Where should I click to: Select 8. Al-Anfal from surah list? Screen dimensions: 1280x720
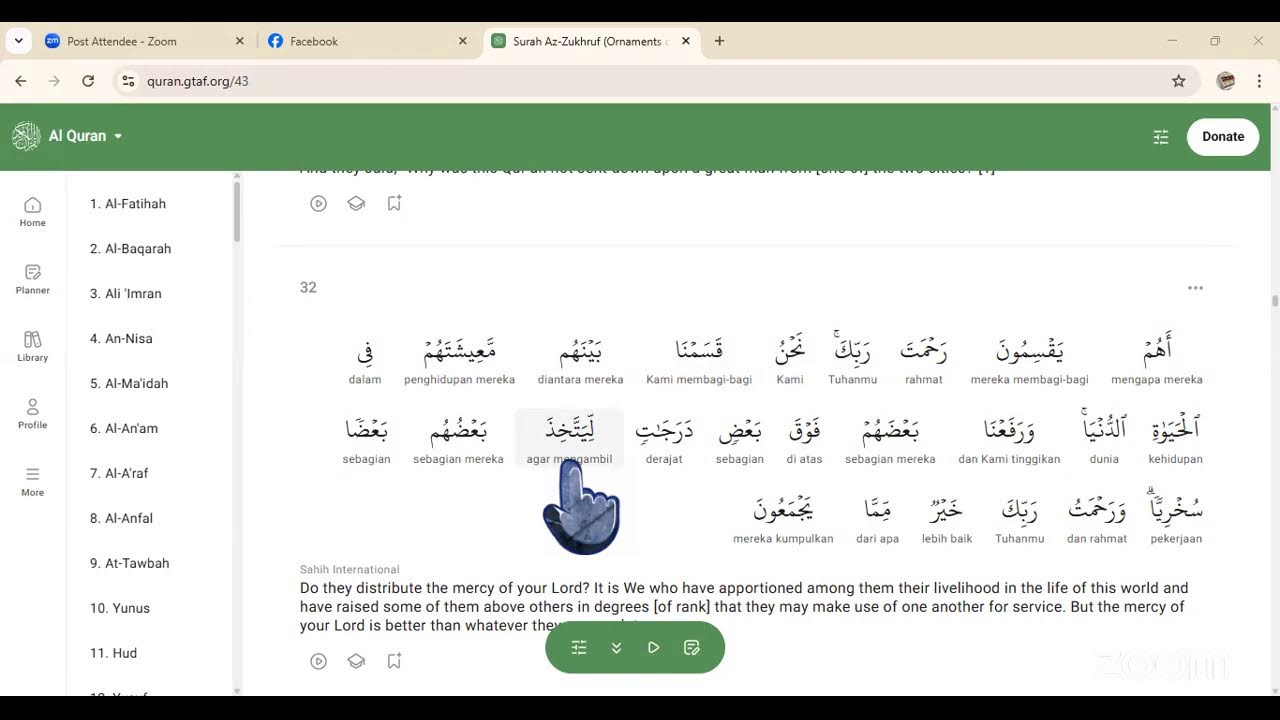121,519
